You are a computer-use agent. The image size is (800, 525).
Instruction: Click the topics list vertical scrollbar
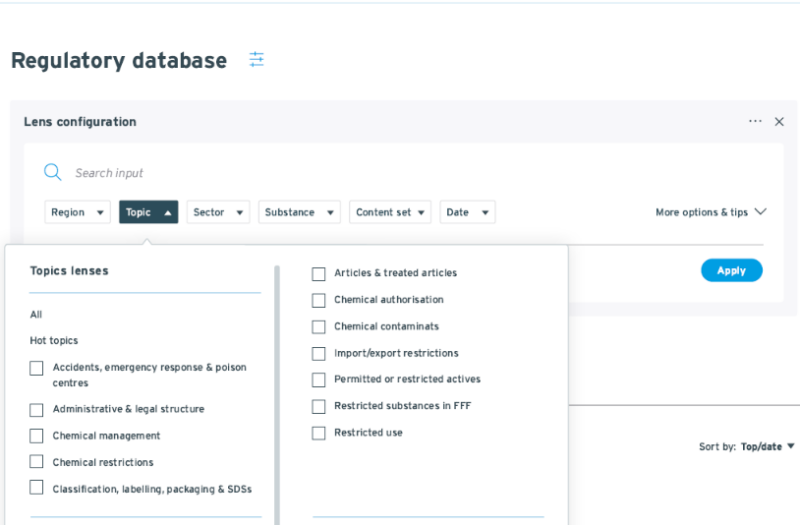pyautogui.click(x=277, y=395)
